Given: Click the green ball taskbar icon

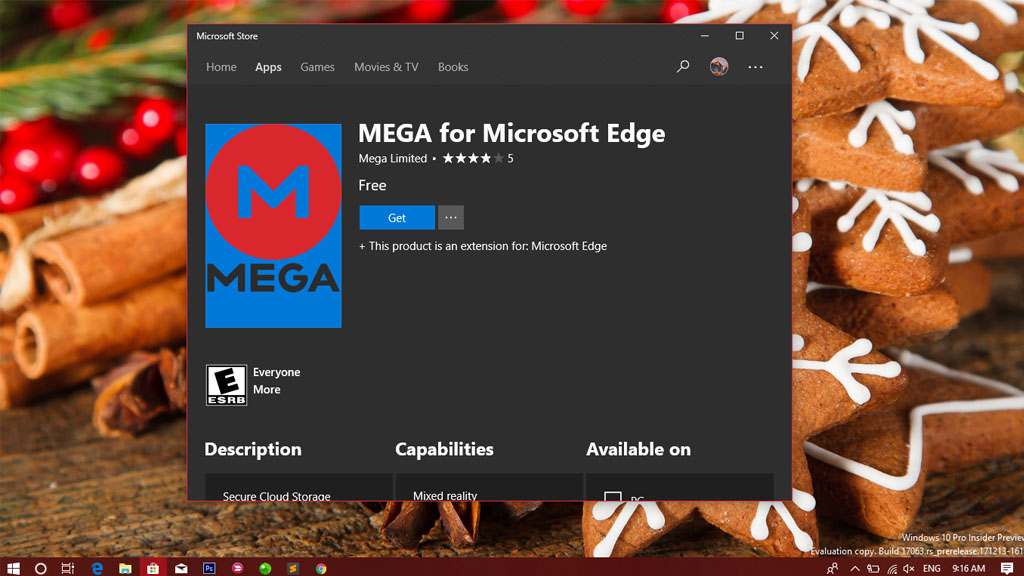Looking at the screenshot, I should pyautogui.click(x=265, y=568).
